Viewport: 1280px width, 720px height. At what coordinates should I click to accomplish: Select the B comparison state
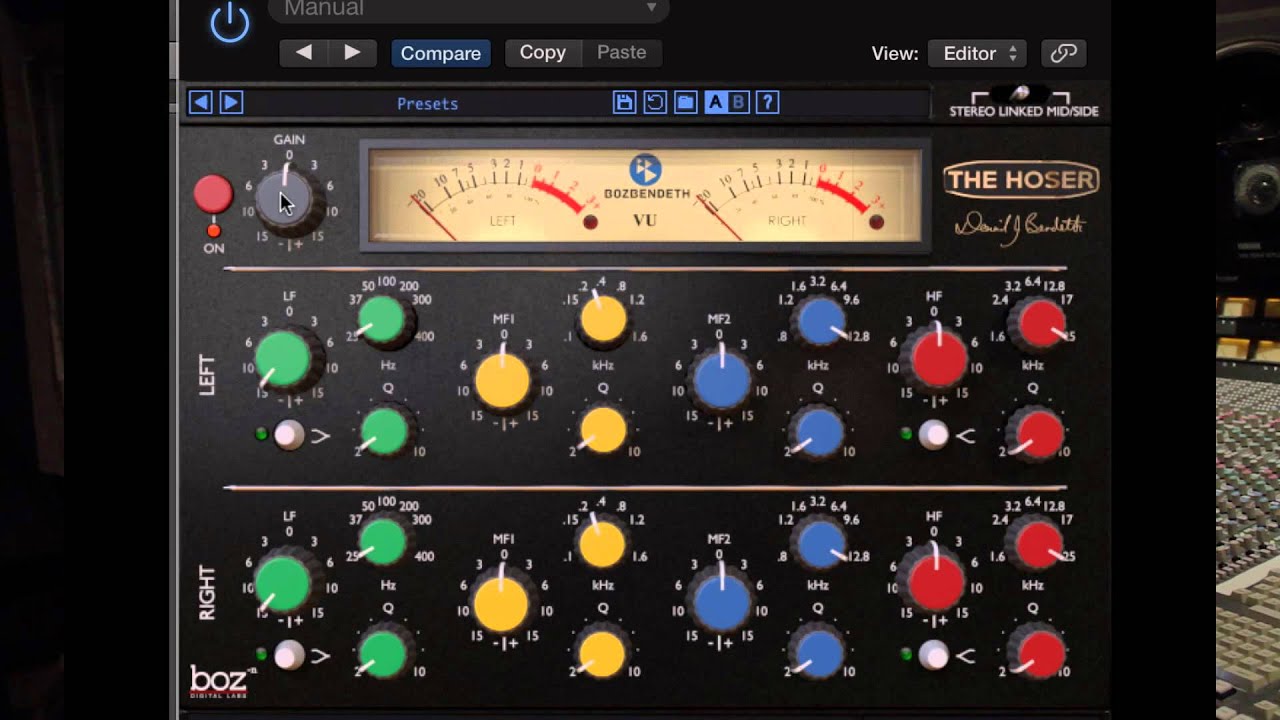click(x=738, y=102)
